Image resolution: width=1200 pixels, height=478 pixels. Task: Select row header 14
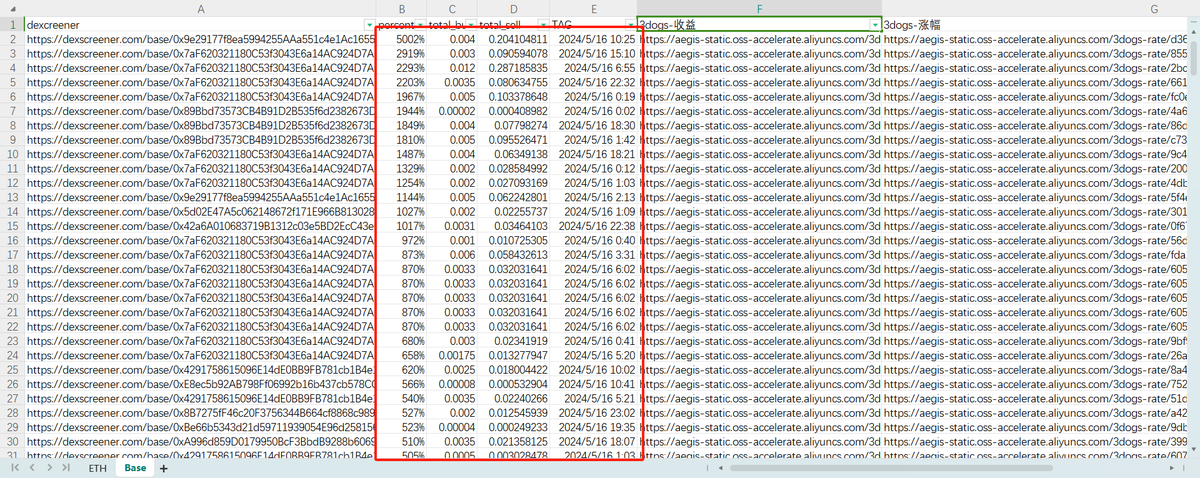[x=12, y=212]
